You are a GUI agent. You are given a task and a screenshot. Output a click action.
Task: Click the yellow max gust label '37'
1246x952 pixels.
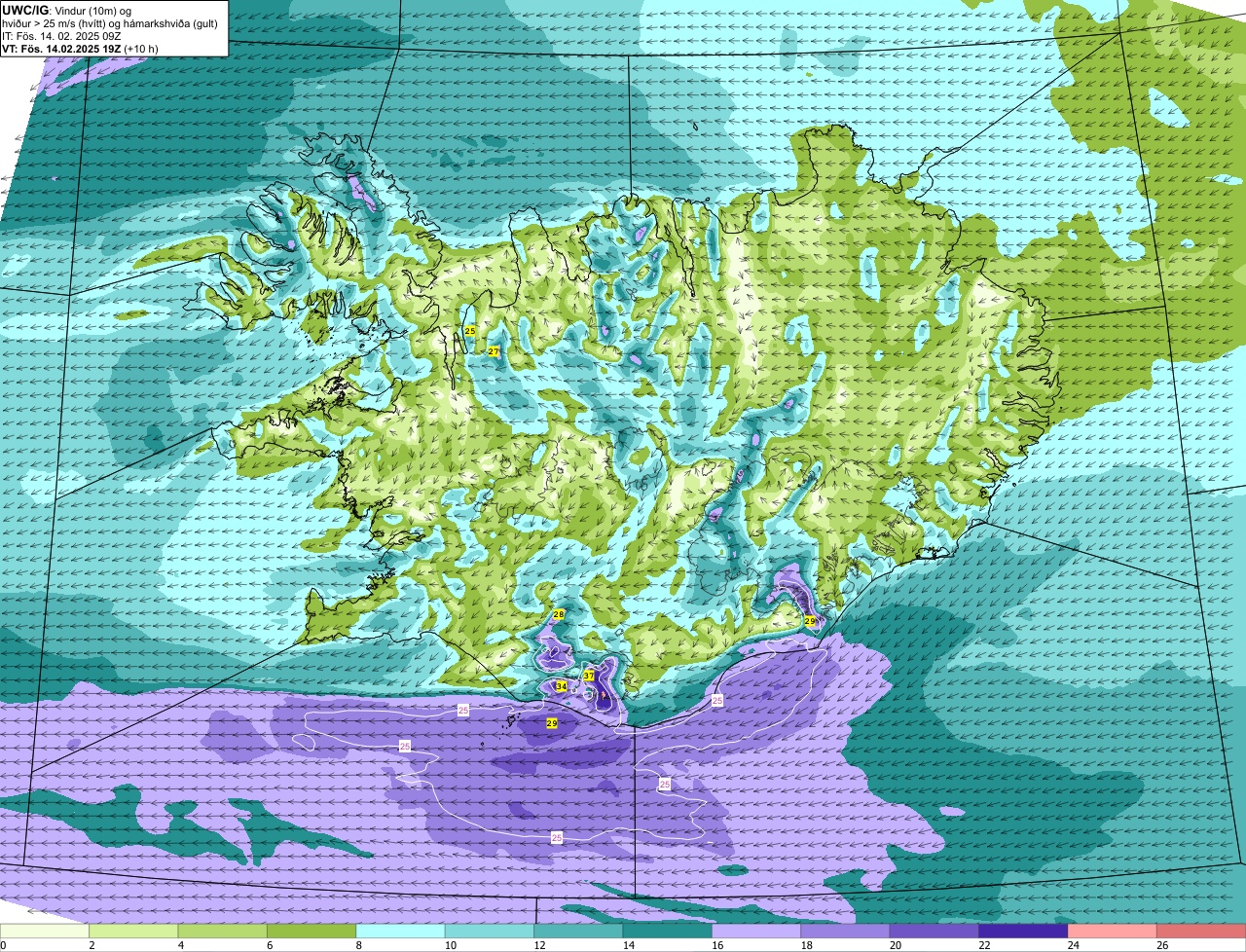point(589,676)
